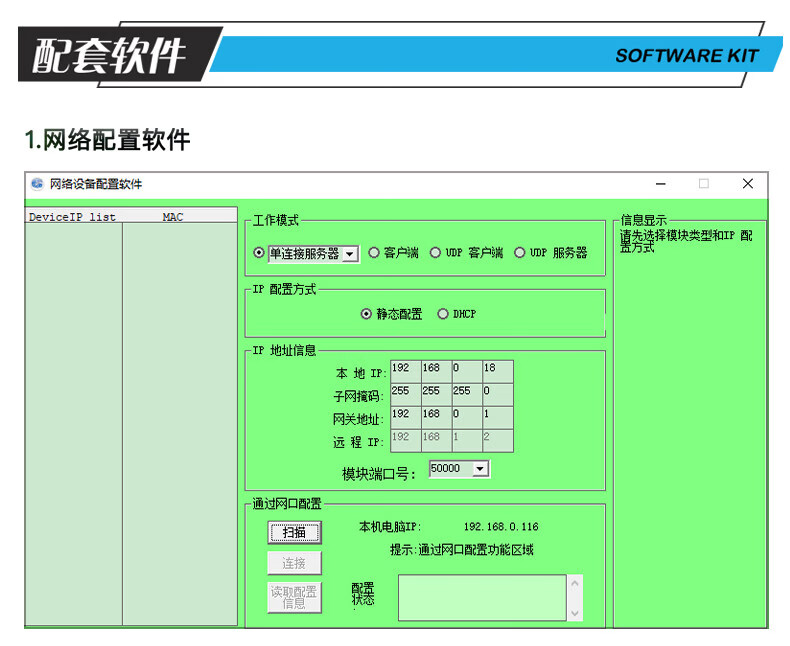Select 静态配置 IP option
This screenshot has width=790, height=646.
click(x=366, y=314)
